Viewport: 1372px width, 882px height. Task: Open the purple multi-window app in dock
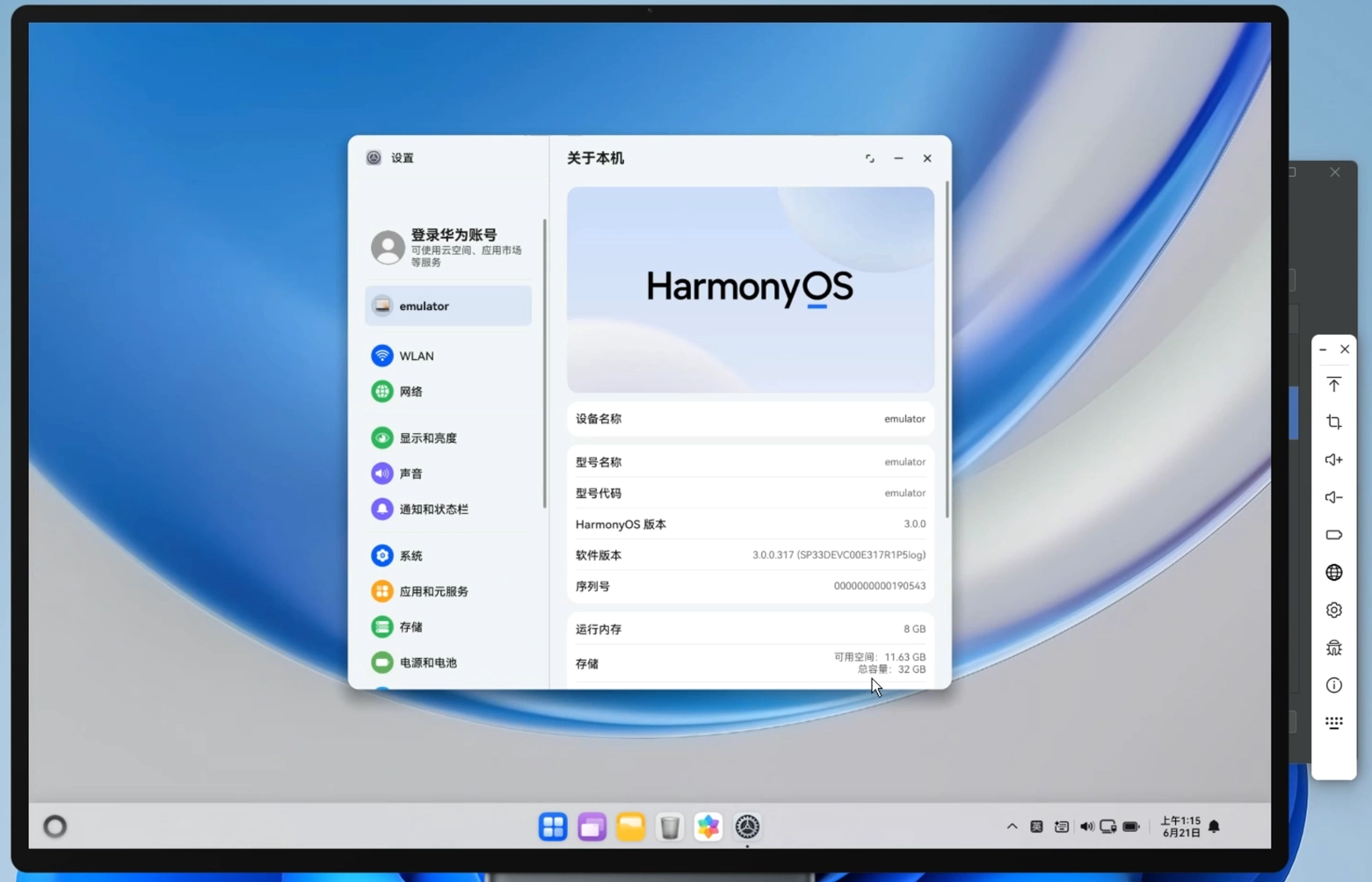point(592,827)
